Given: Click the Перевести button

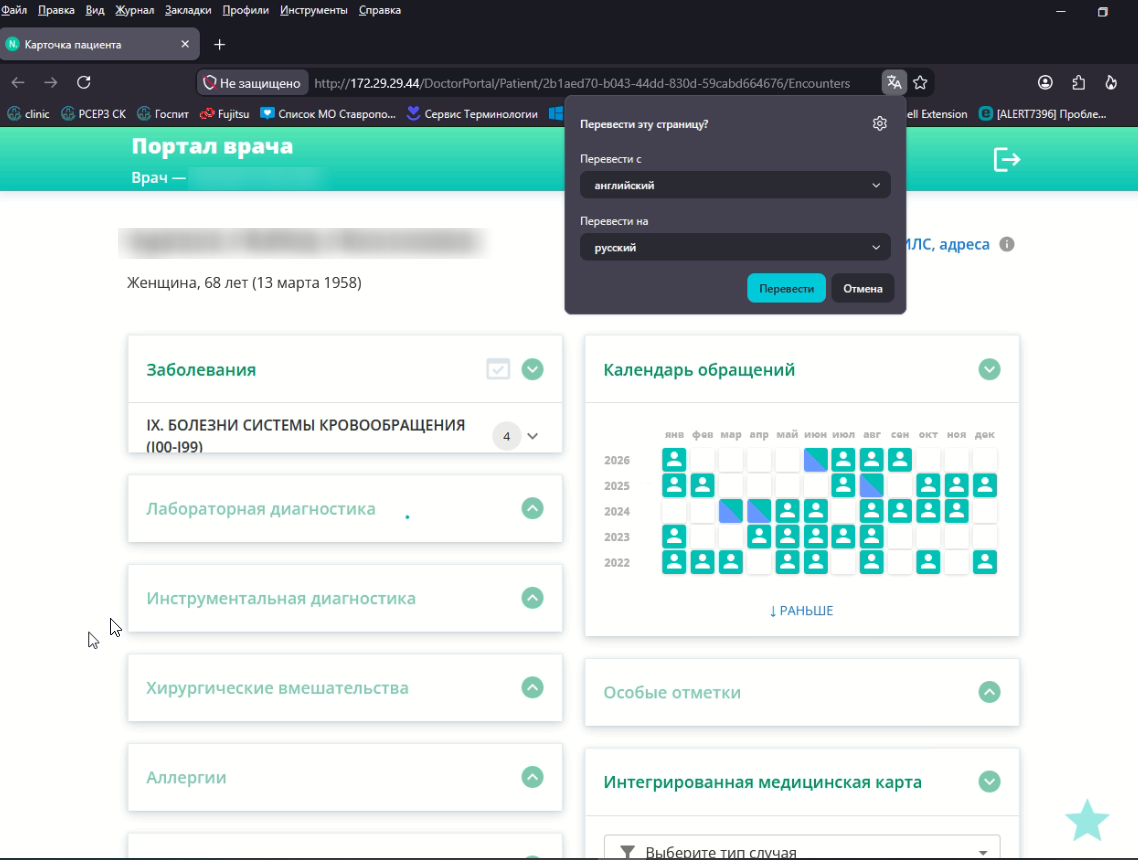Looking at the screenshot, I should [x=787, y=288].
